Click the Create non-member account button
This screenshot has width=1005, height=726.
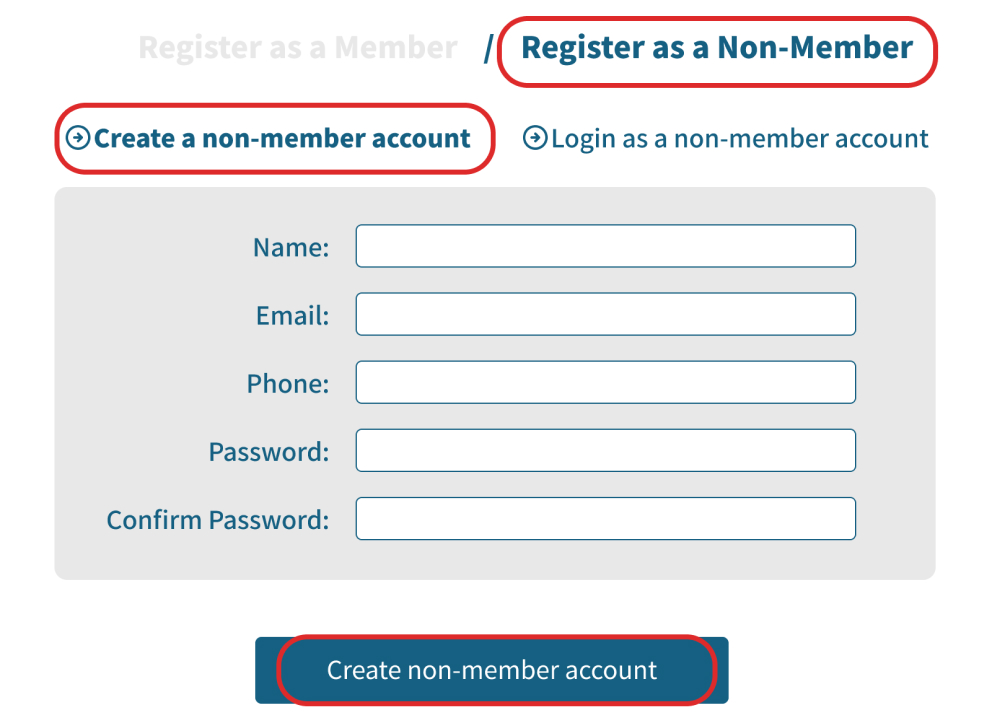(492, 670)
